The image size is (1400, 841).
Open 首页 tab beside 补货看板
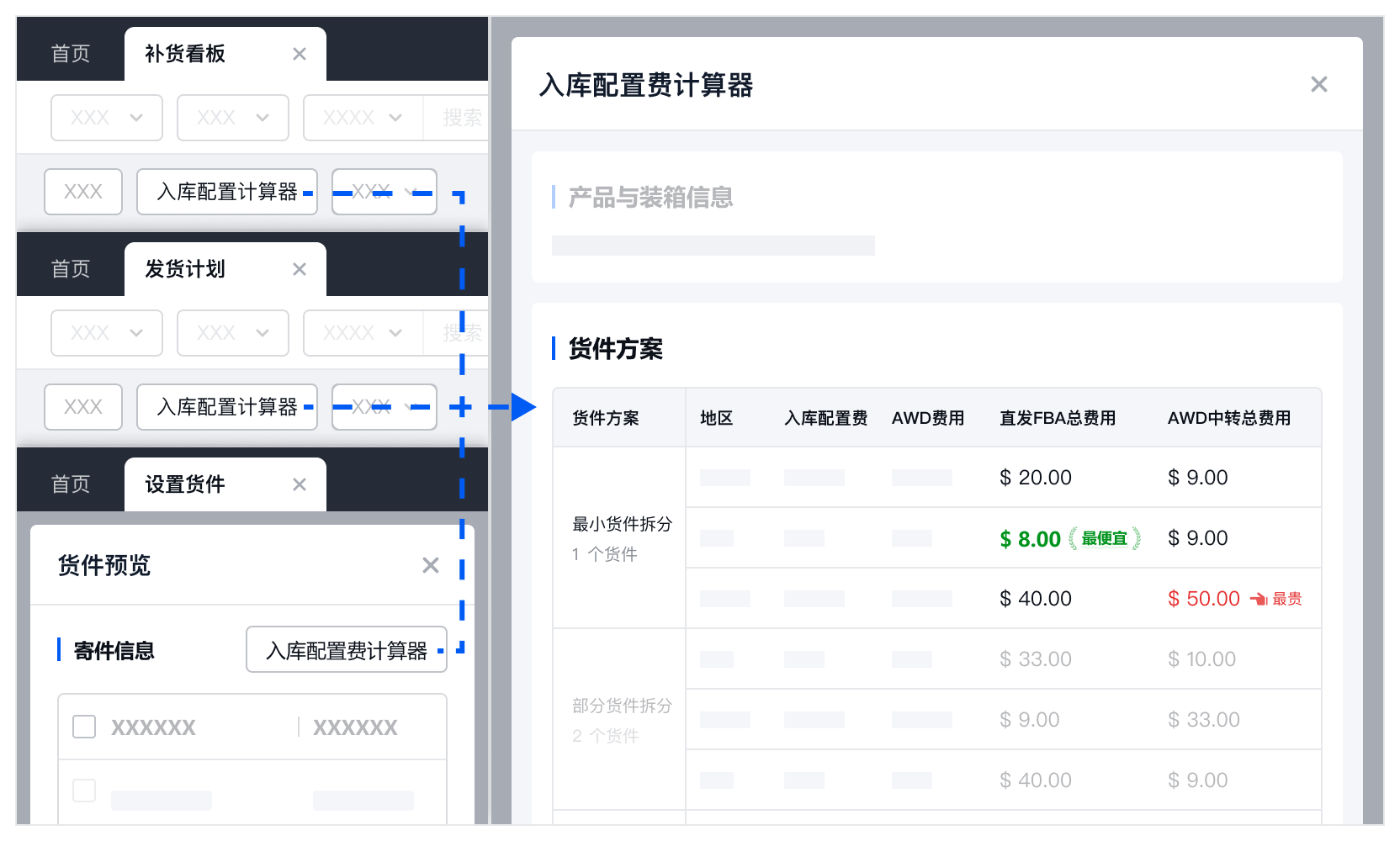click(71, 54)
